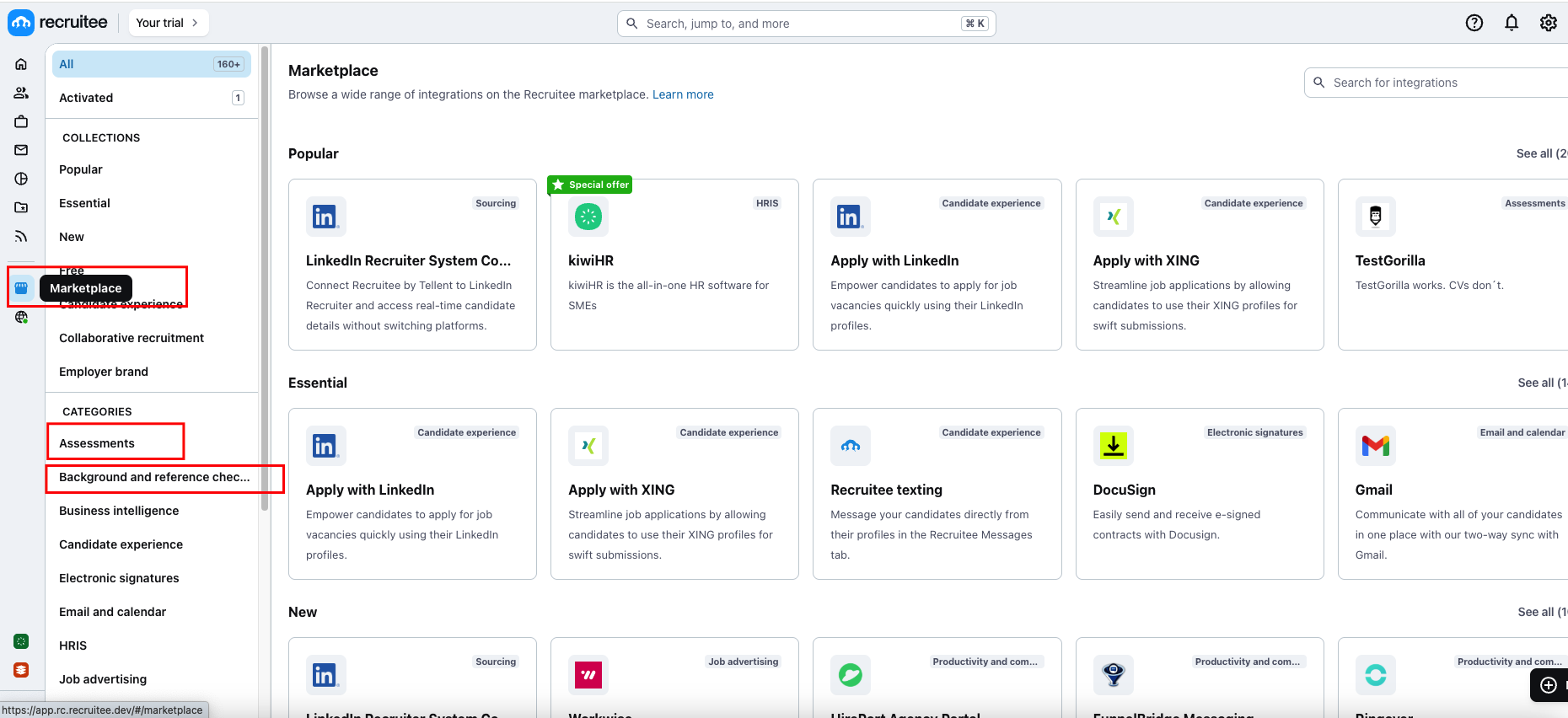1568x718 pixels.
Task: Select the All integrations filter
Action: [152, 64]
